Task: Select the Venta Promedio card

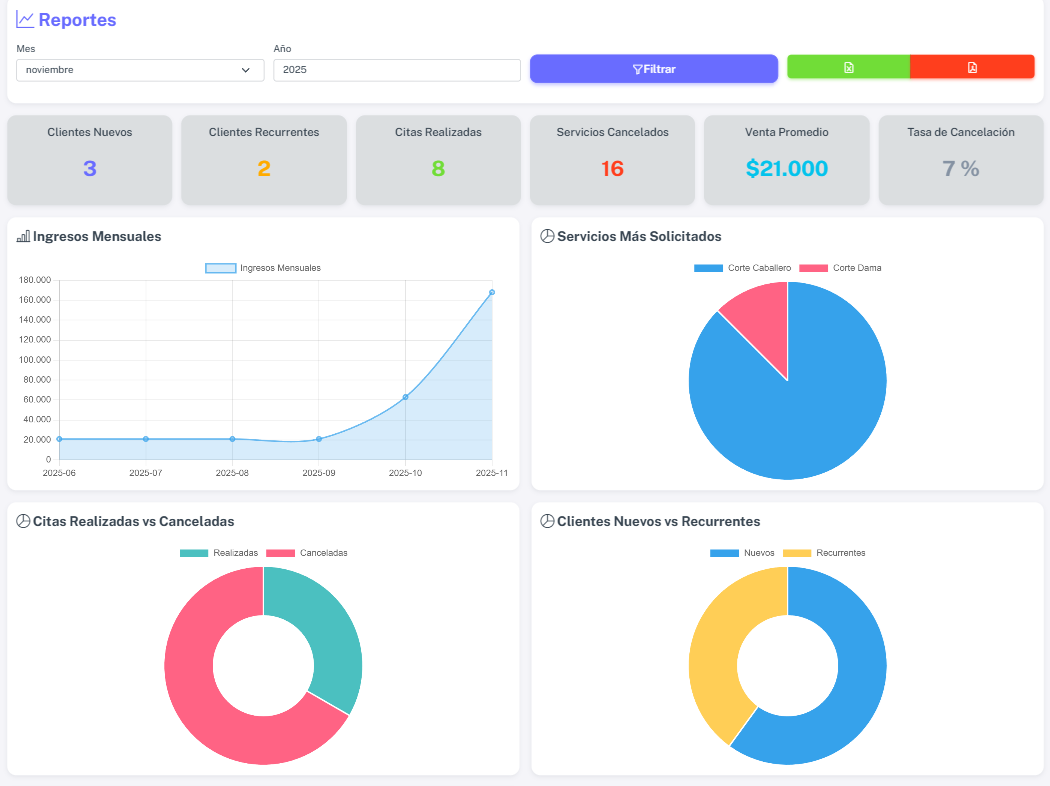Action: [787, 160]
